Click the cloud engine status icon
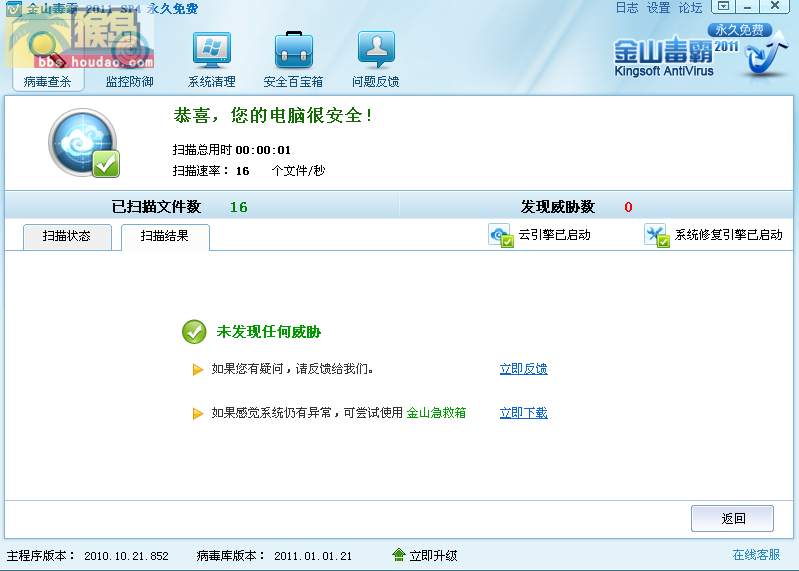This screenshot has width=799, height=571. click(500, 235)
